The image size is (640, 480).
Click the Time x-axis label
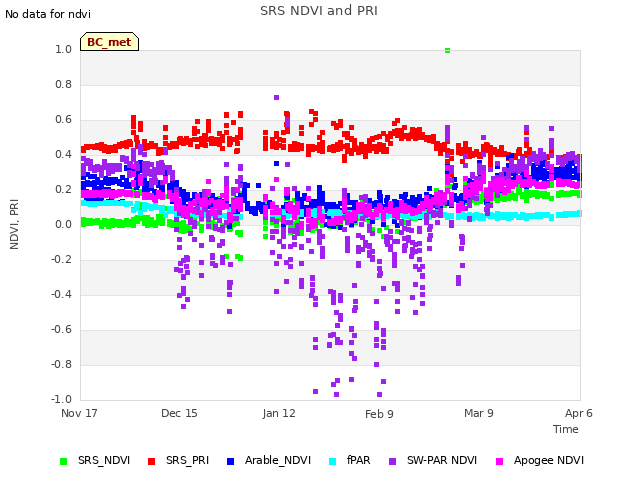pos(566,429)
